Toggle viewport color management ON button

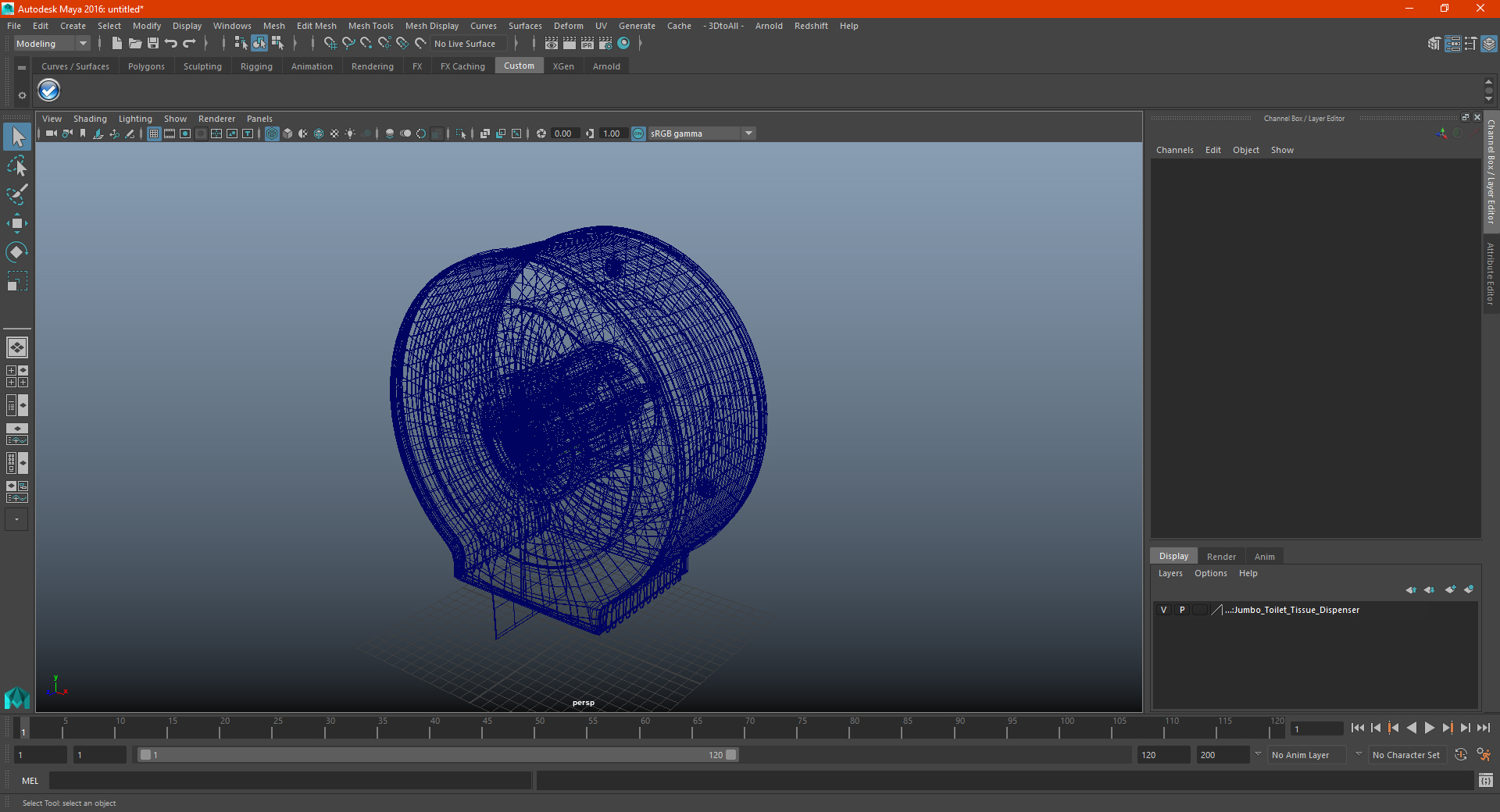(x=638, y=134)
